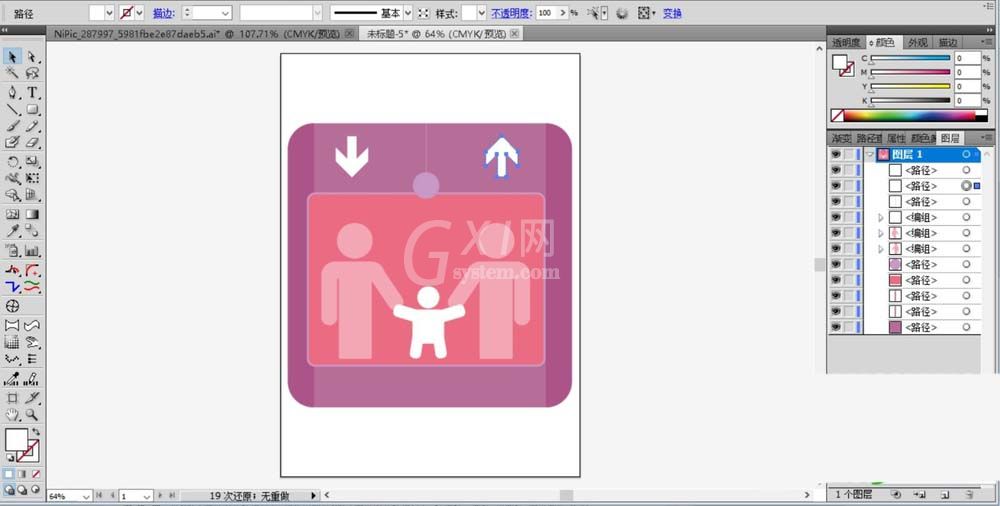Hide 路径 layer with lavender circle thumbnail
Viewport: 1000px width, 506px height.
pyautogui.click(x=835, y=264)
